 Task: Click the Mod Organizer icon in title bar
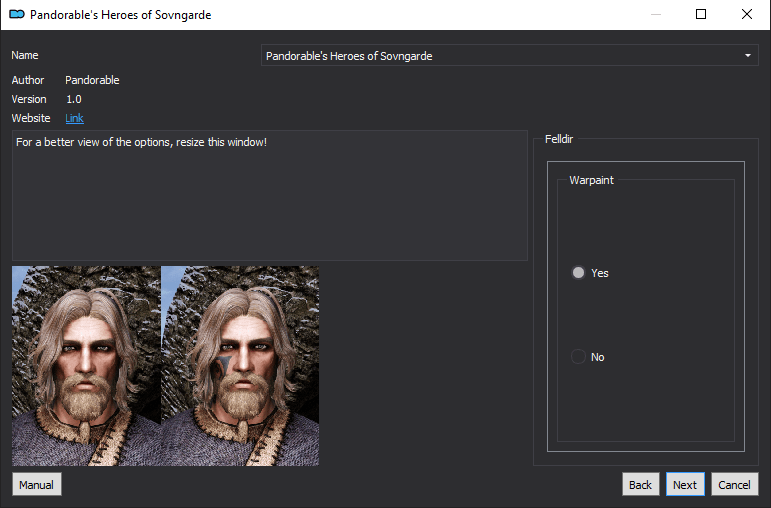(x=17, y=14)
